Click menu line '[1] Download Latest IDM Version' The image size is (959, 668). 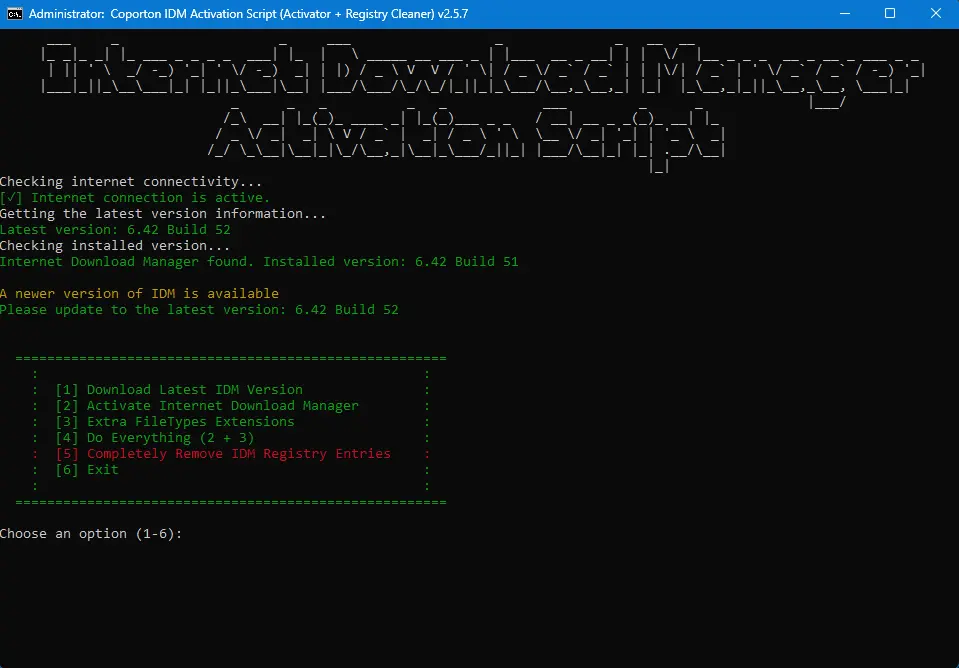tap(179, 390)
